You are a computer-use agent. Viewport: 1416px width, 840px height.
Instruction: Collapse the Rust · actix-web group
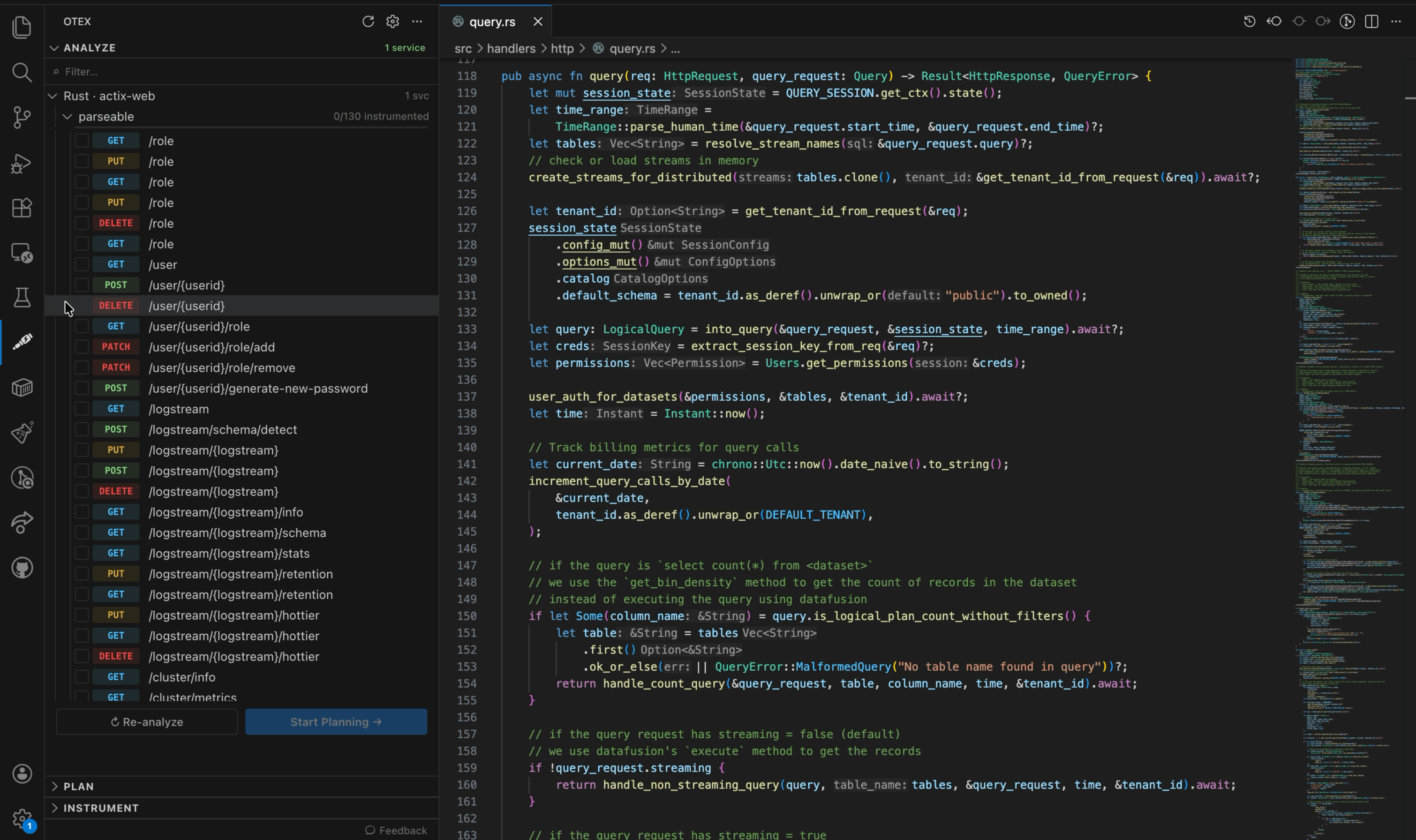[x=53, y=96]
